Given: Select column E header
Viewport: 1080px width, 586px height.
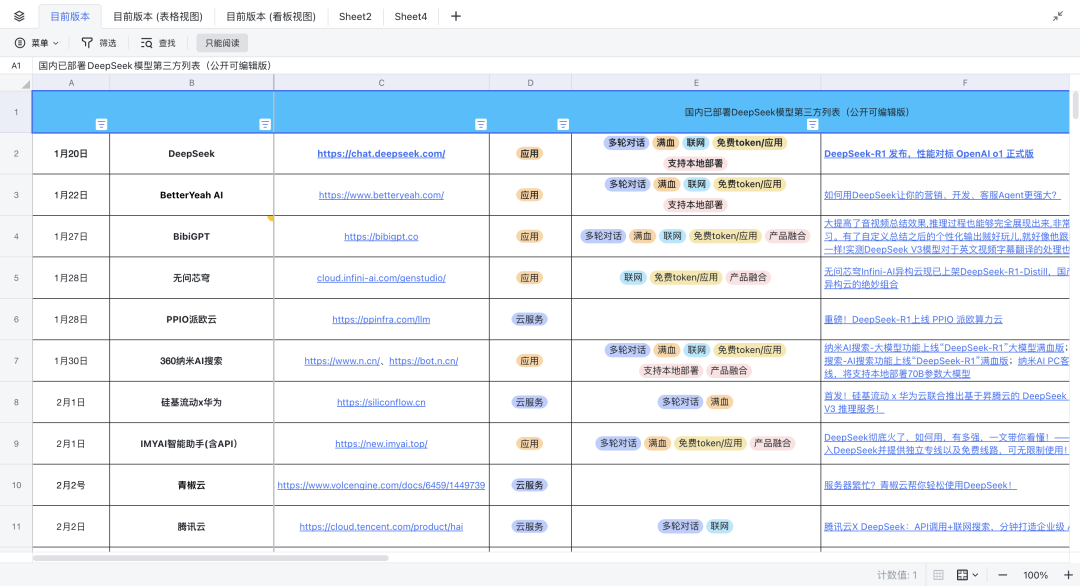Looking at the screenshot, I should (696, 83).
